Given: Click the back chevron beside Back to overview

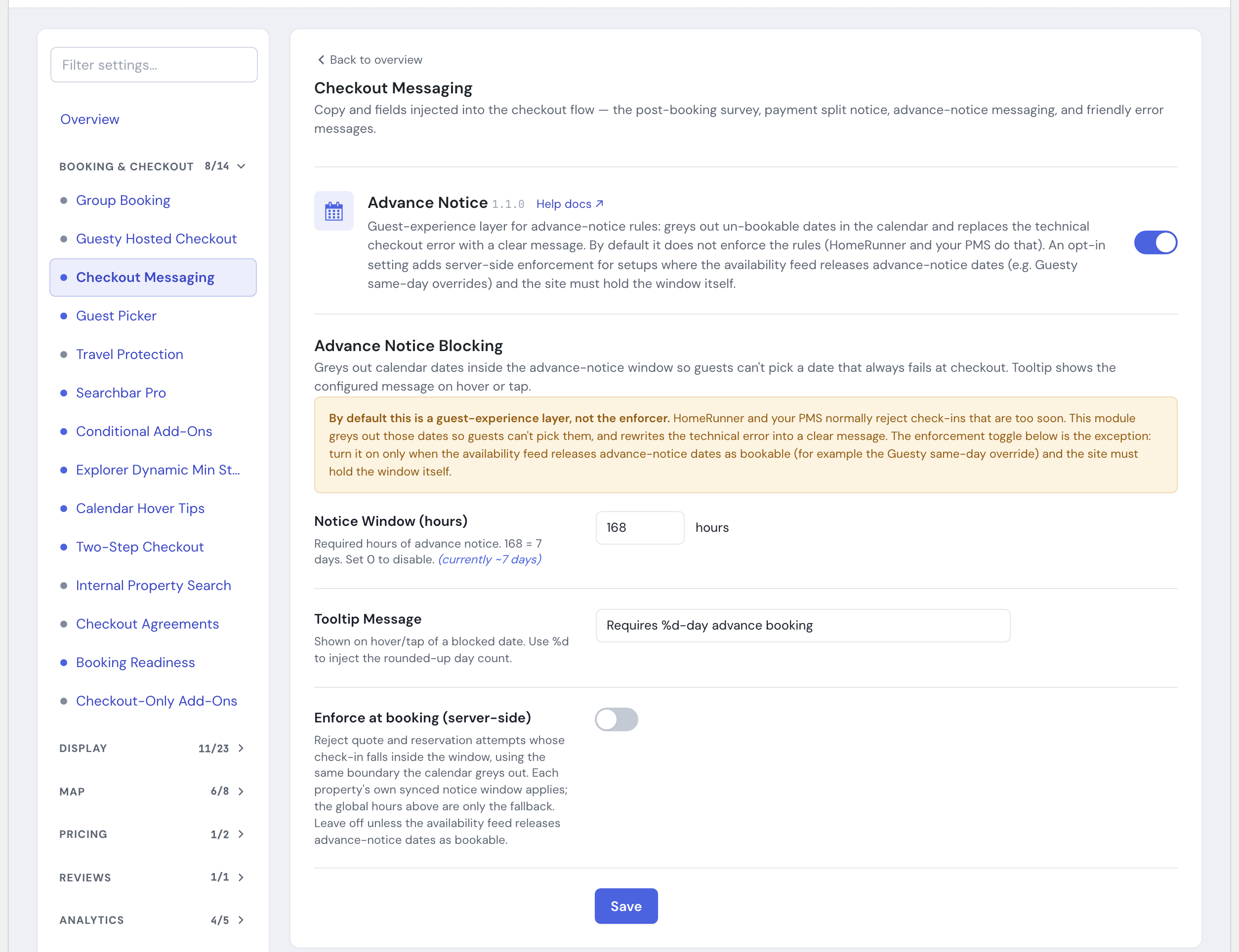Looking at the screenshot, I should (321, 59).
